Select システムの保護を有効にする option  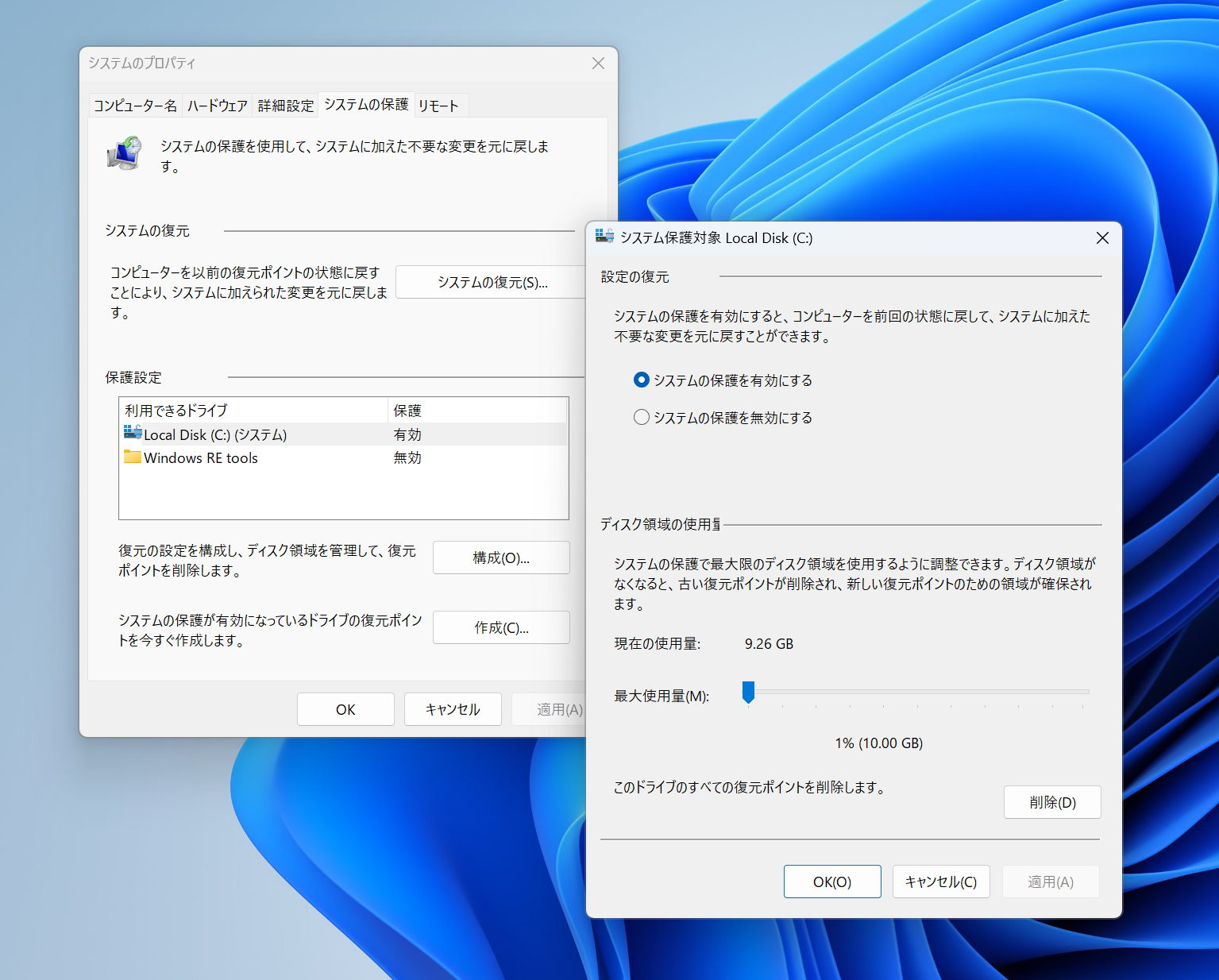coord(641,380)
